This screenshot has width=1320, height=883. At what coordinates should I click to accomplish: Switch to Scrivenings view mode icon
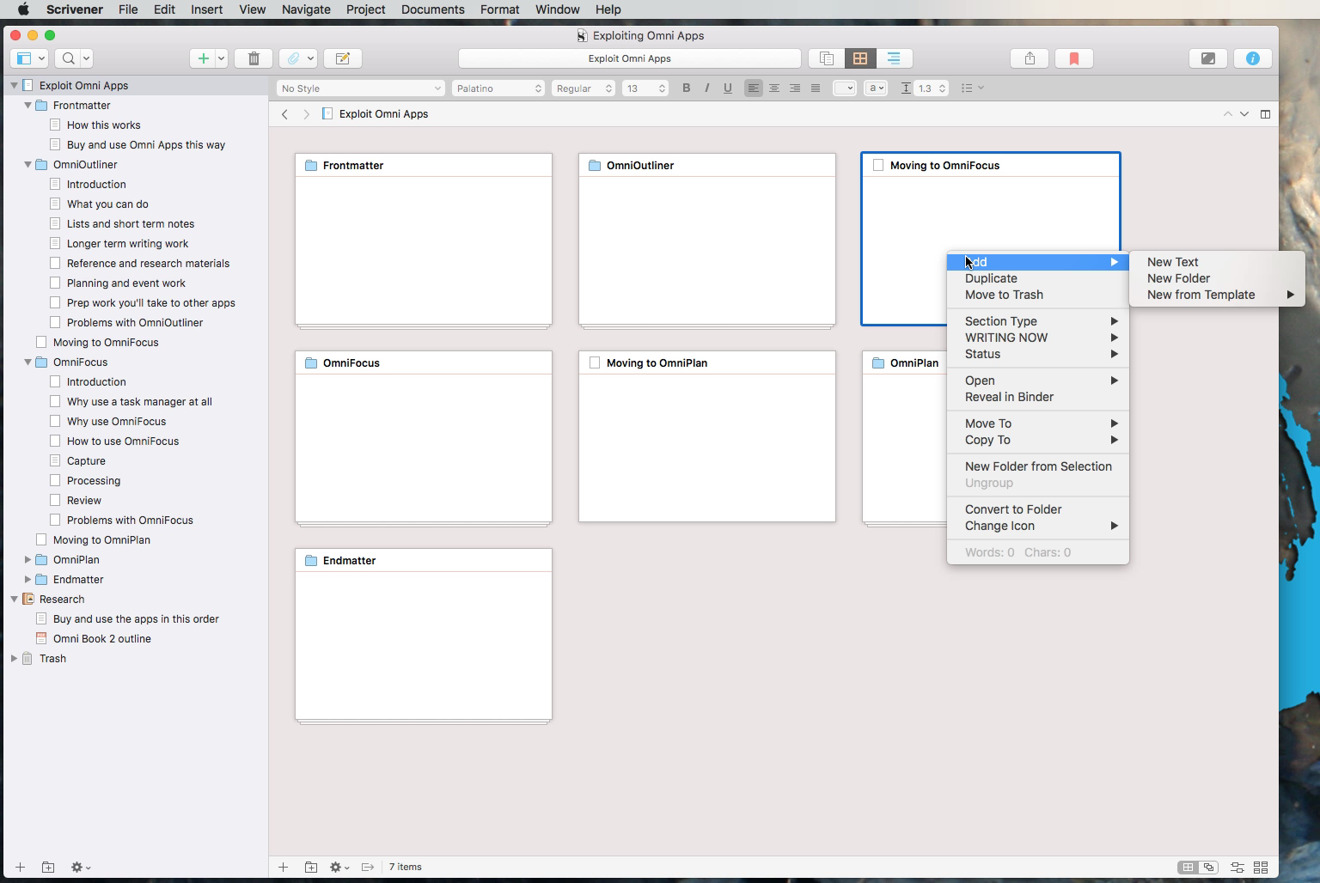point(826,58)
